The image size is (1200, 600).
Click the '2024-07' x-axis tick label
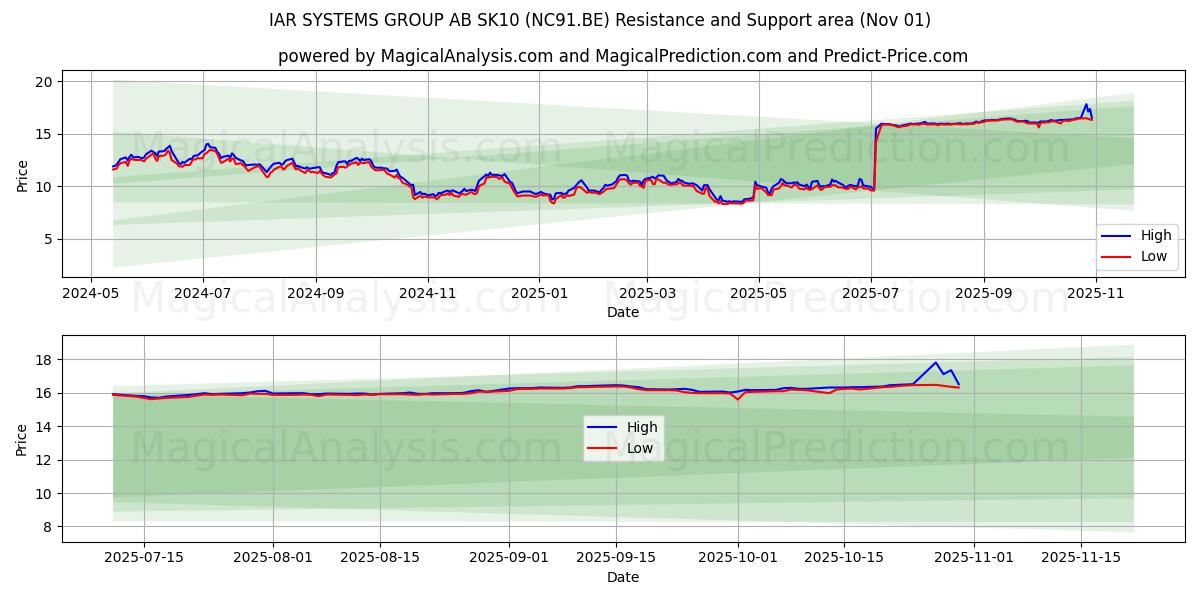tap(203, 294)
